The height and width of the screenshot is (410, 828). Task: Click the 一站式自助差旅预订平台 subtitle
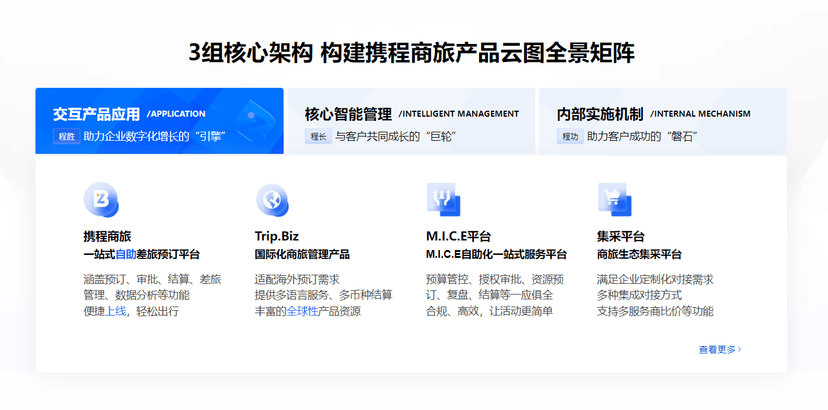(x=142, y=255)
